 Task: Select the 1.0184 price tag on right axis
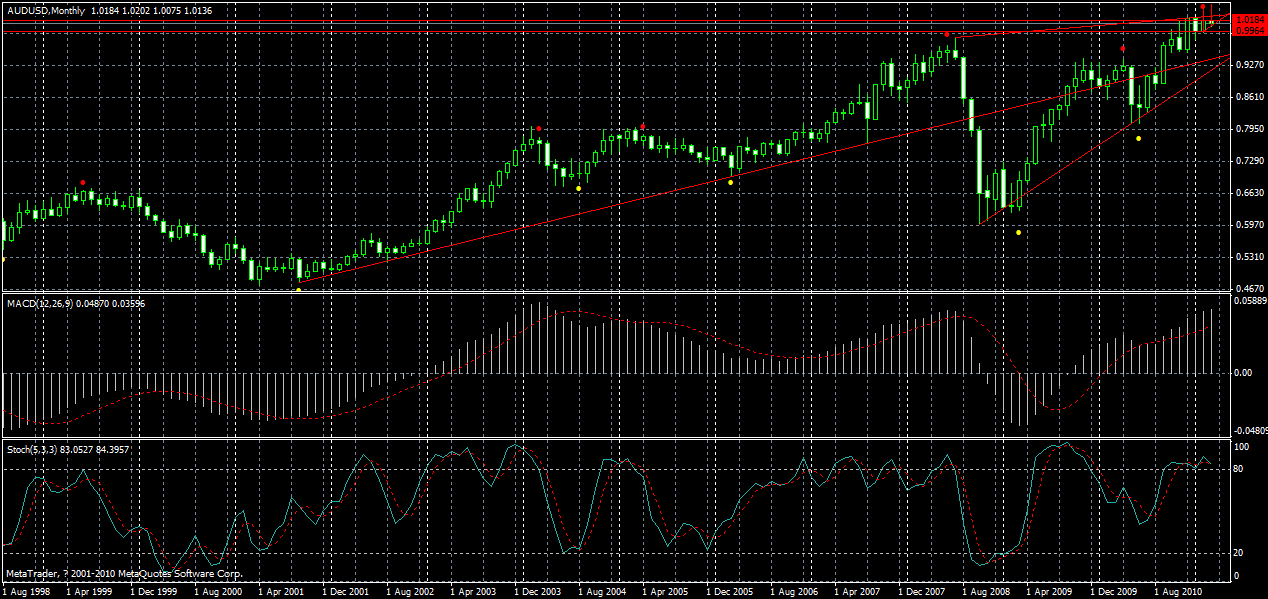1248,17
